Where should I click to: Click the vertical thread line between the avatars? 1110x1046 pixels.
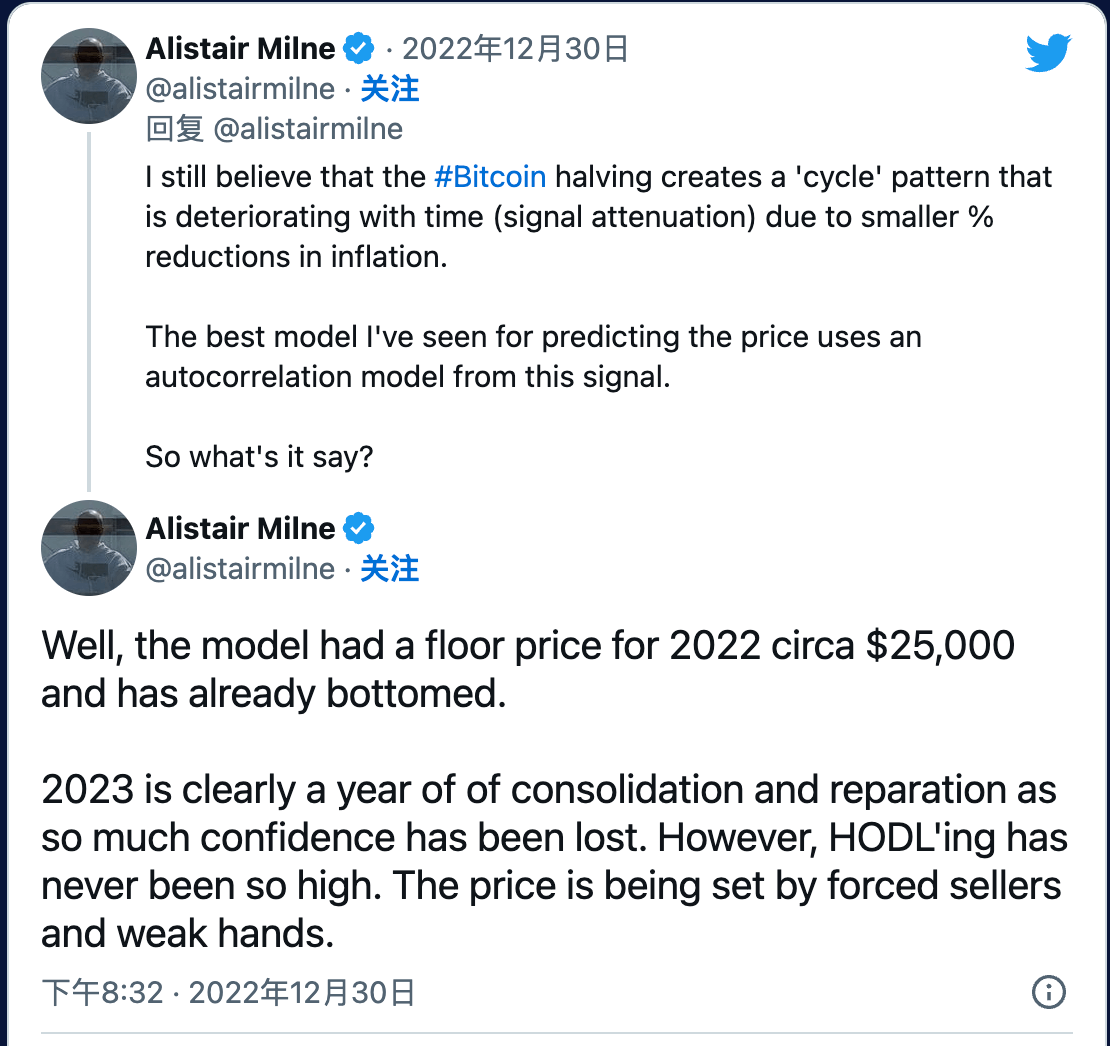coord(89,311)
